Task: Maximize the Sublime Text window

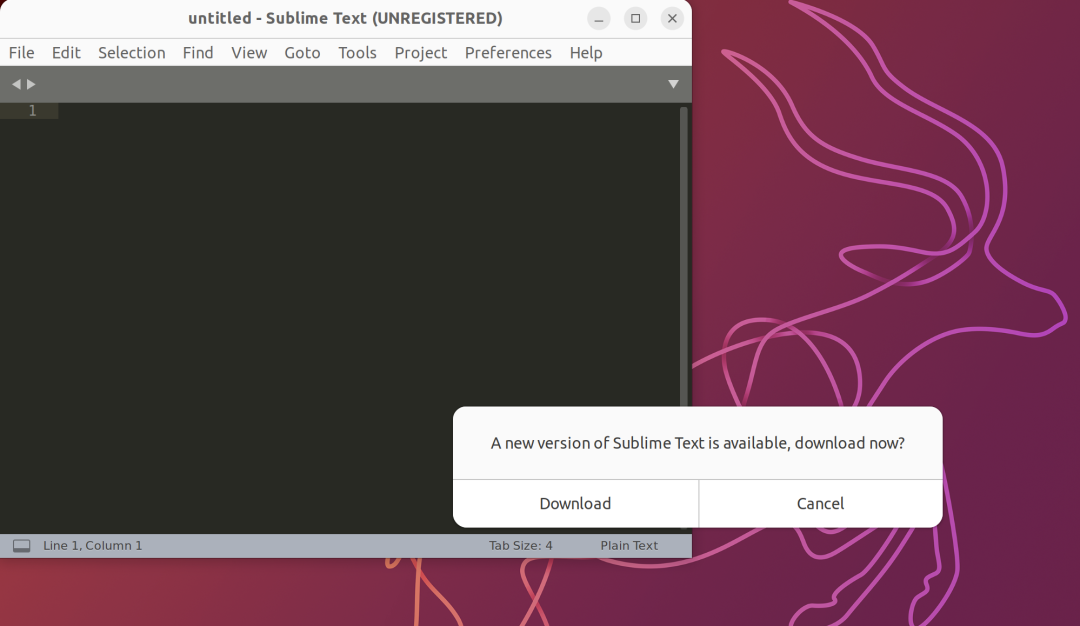Action: [x=635, y=19]
